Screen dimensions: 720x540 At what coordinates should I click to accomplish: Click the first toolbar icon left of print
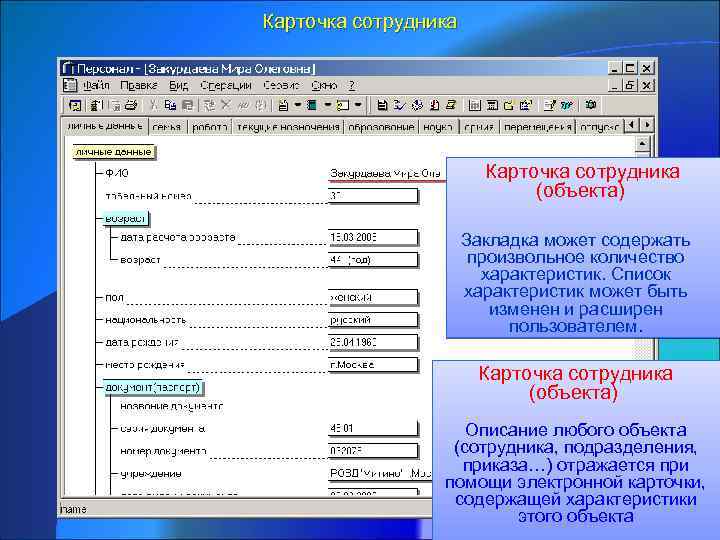(116, 106)
